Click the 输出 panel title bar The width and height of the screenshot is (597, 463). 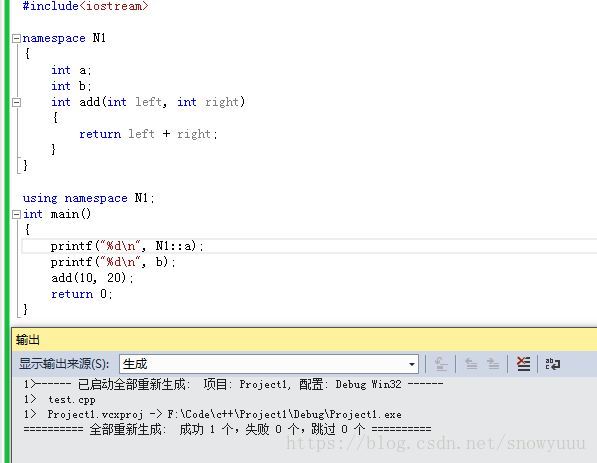304,340
